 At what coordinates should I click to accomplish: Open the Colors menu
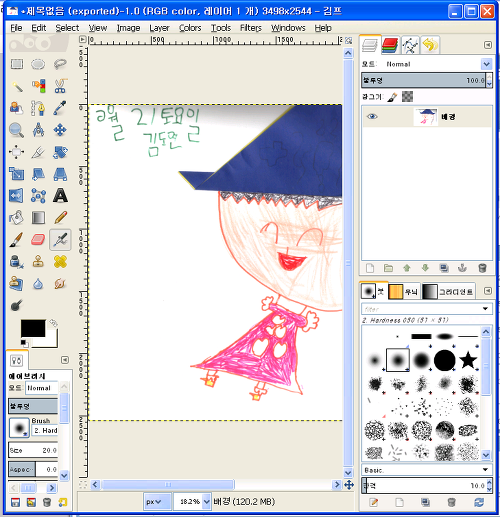(x=190, y=28)
